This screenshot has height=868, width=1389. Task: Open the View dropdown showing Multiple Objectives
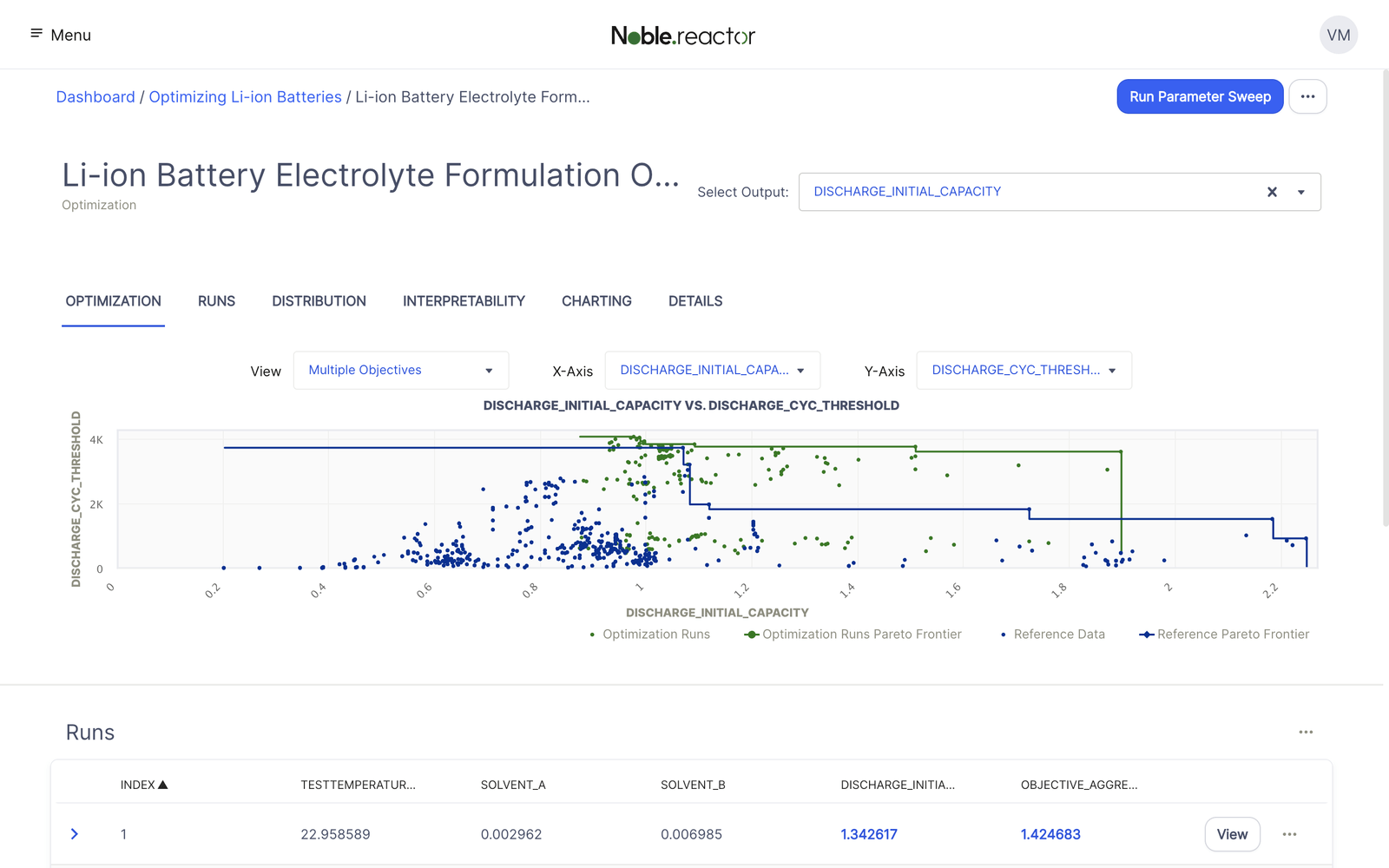pos(399,370)
